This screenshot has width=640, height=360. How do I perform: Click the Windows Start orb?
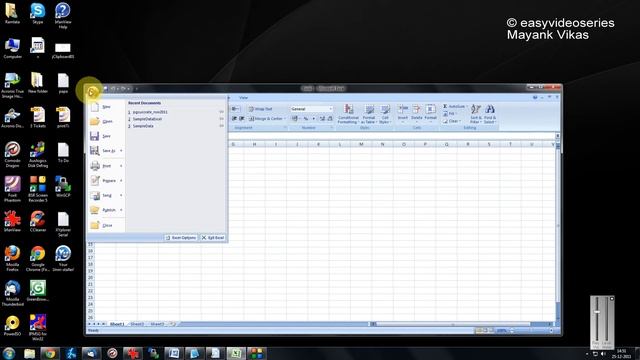click(9, 353)
